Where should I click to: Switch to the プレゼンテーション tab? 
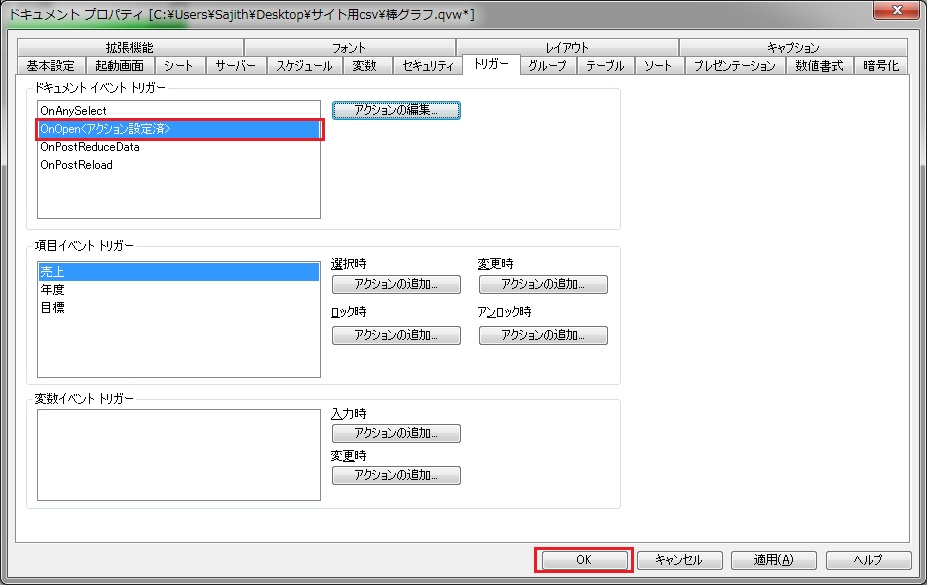coord(733,65)
